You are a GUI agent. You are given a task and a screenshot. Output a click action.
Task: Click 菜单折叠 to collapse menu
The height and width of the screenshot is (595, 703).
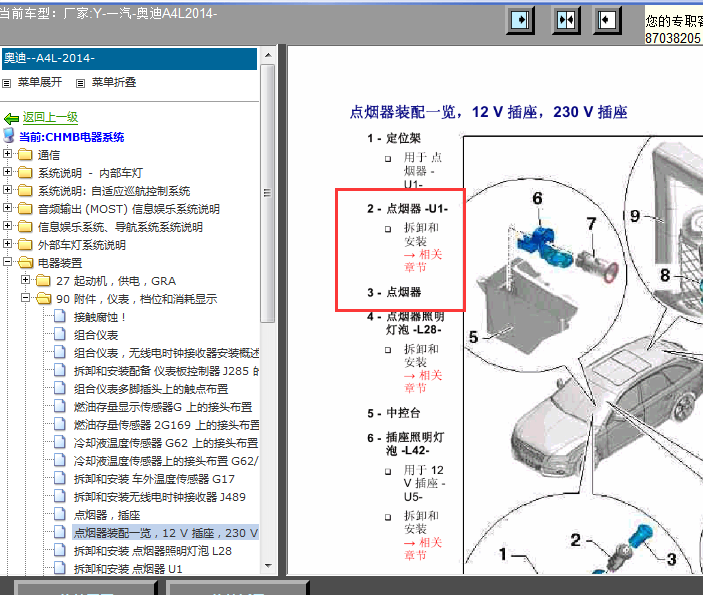[x=114, y=82]
